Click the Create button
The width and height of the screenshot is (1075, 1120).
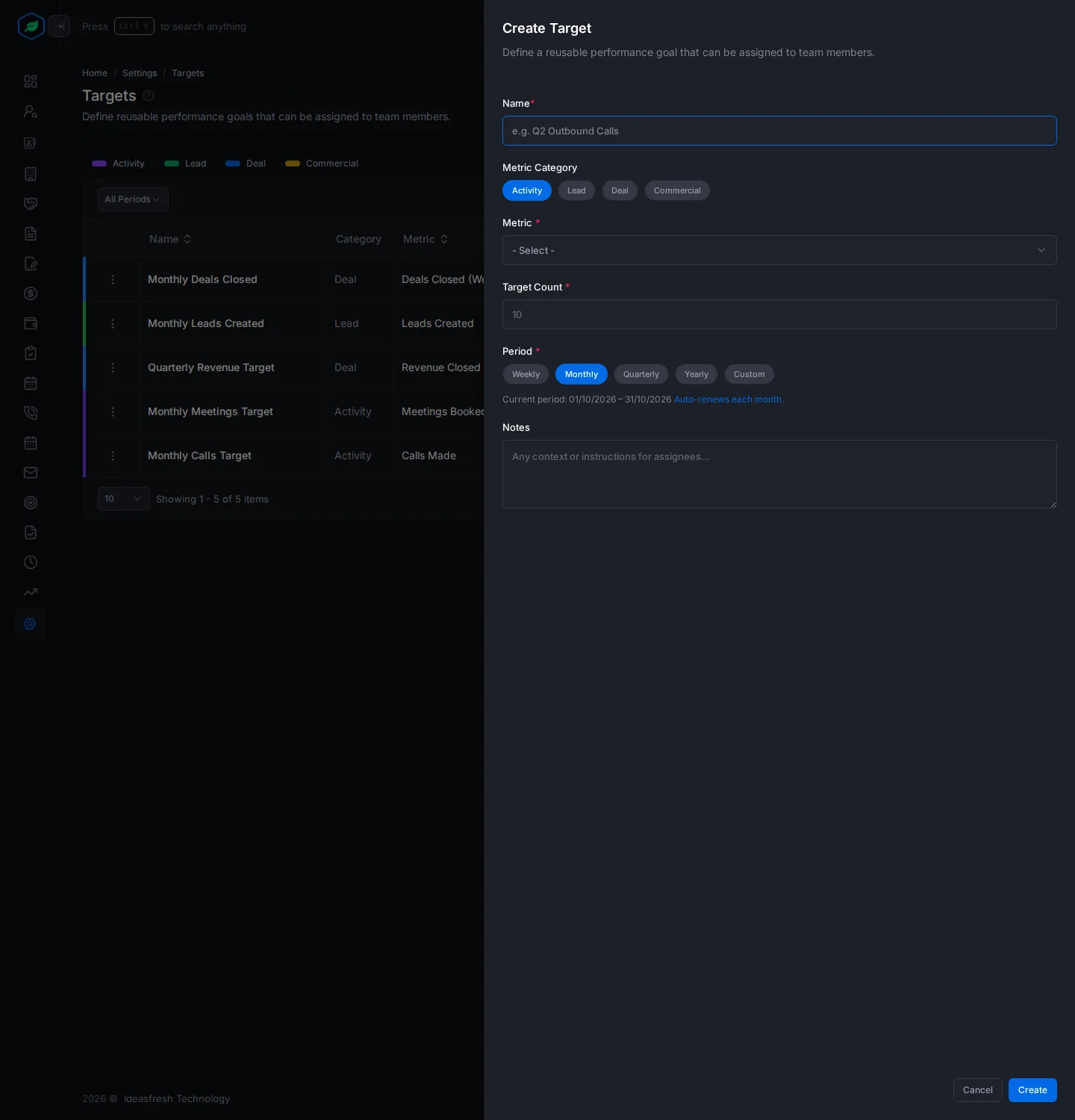(x=1032, y=1090)
